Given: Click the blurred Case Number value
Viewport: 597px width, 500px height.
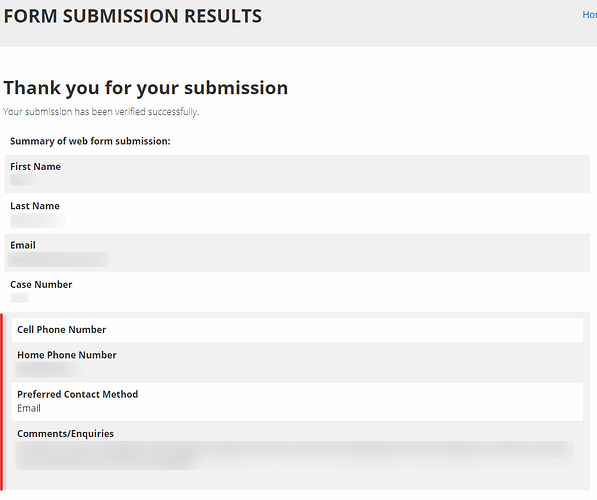Looking at the screenshot, I should click(x=19, y=297).
